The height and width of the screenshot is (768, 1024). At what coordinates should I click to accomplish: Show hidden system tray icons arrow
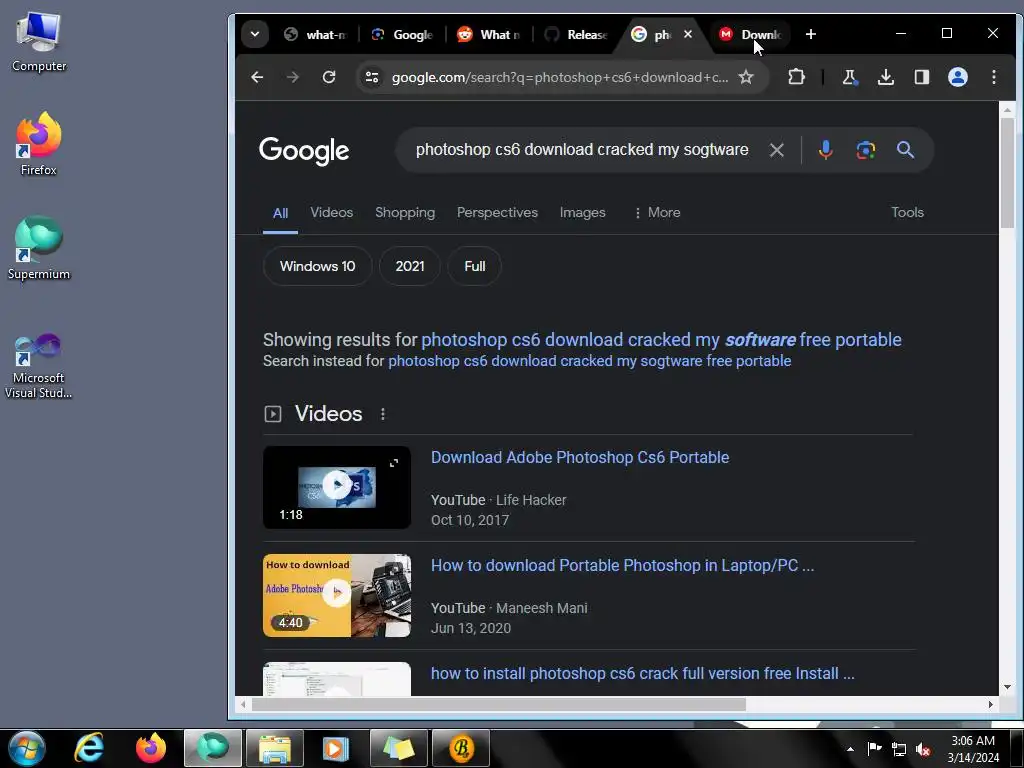coord(850,749)
